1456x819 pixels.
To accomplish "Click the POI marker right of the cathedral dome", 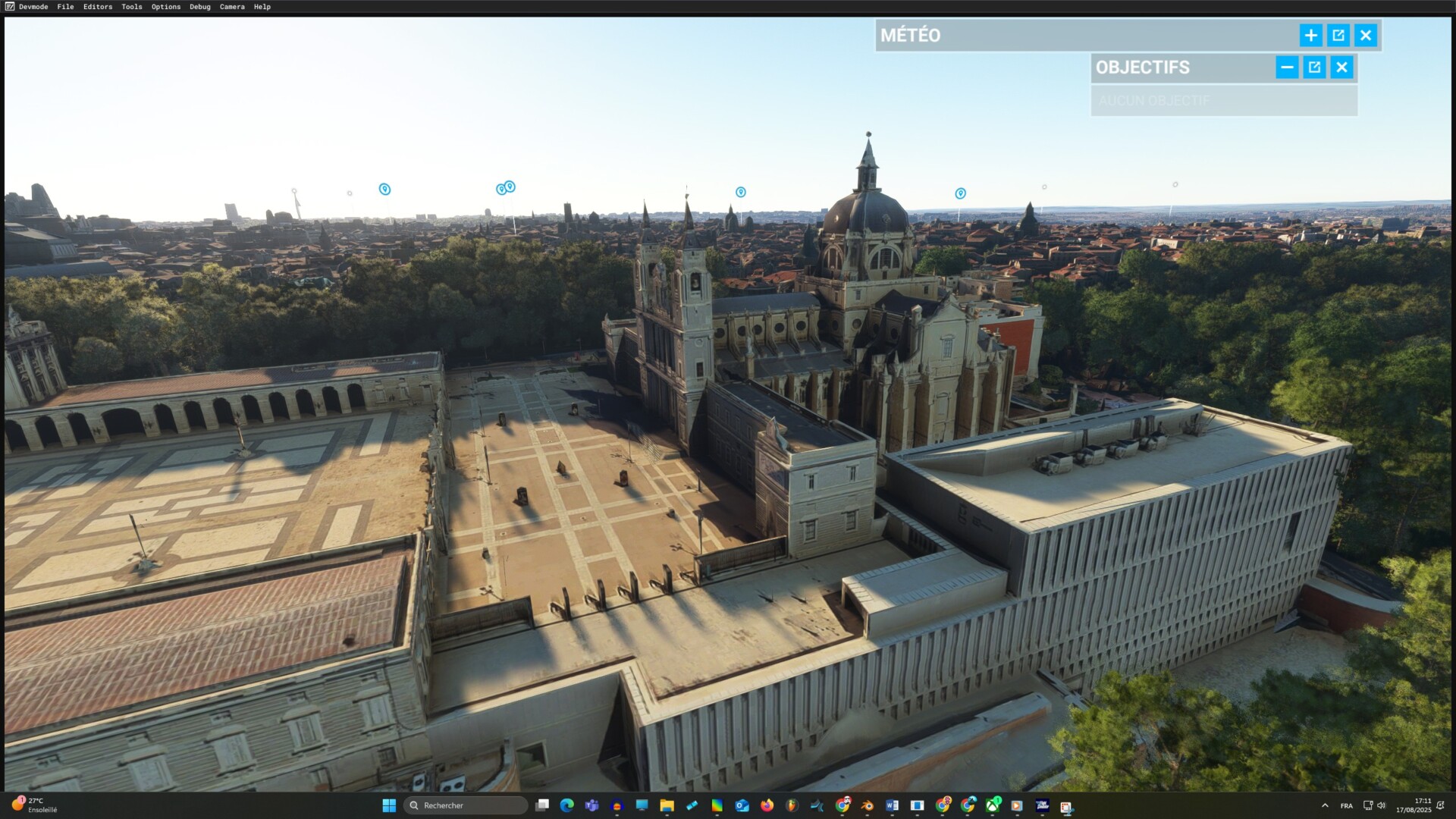I will point(960,194).
